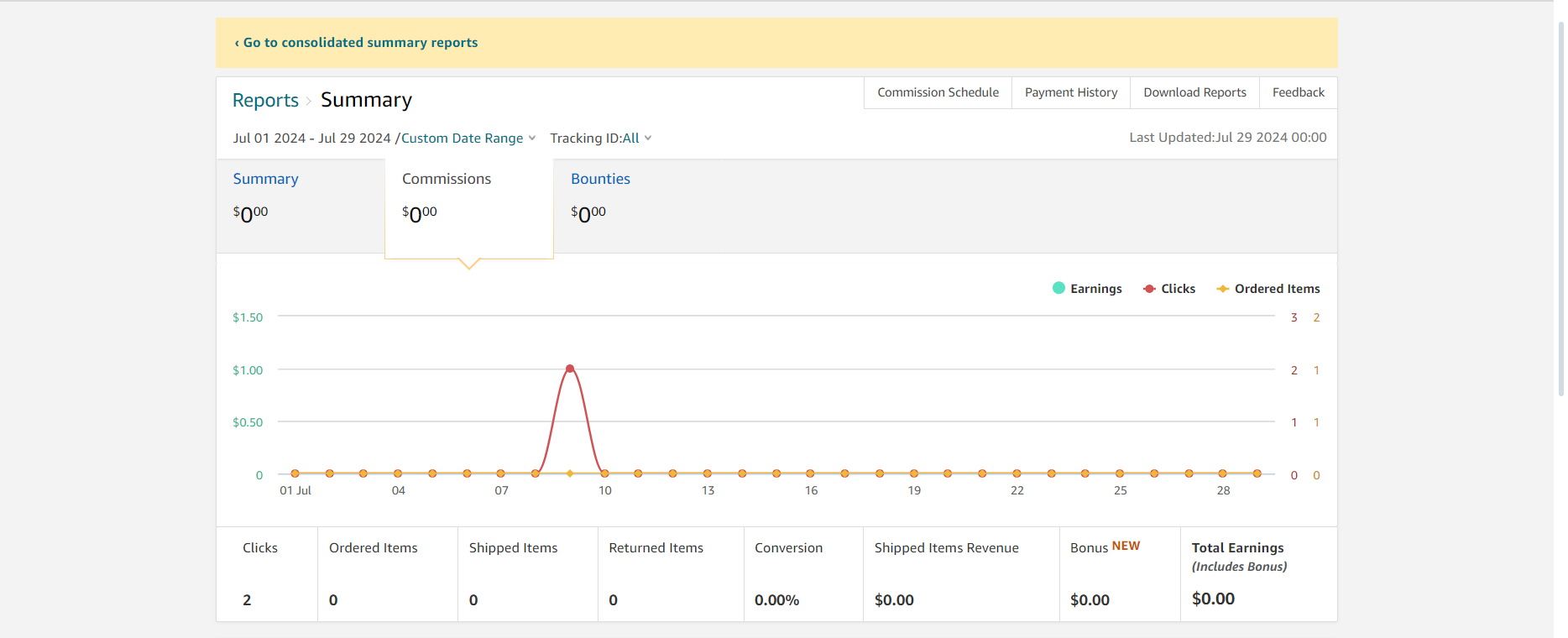Click the $0.50 axis label
The image size is (1568, 638).
[248, 422]
